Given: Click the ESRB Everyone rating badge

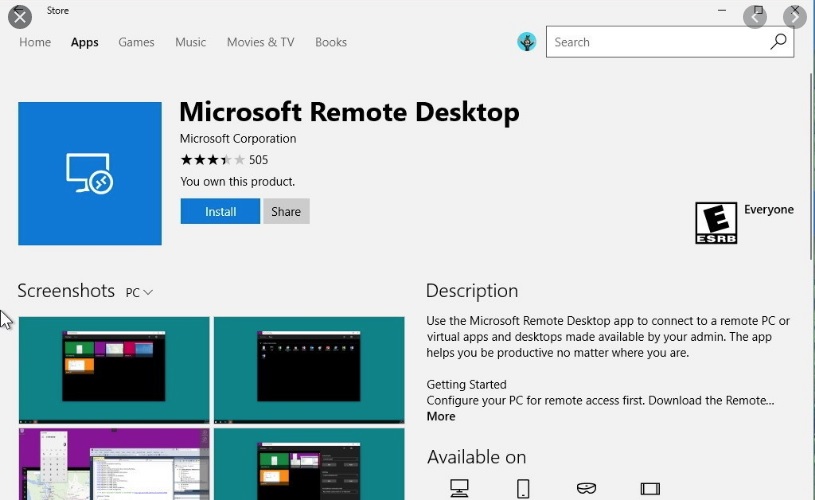Looking at the screenshot, I should [716, 223].
